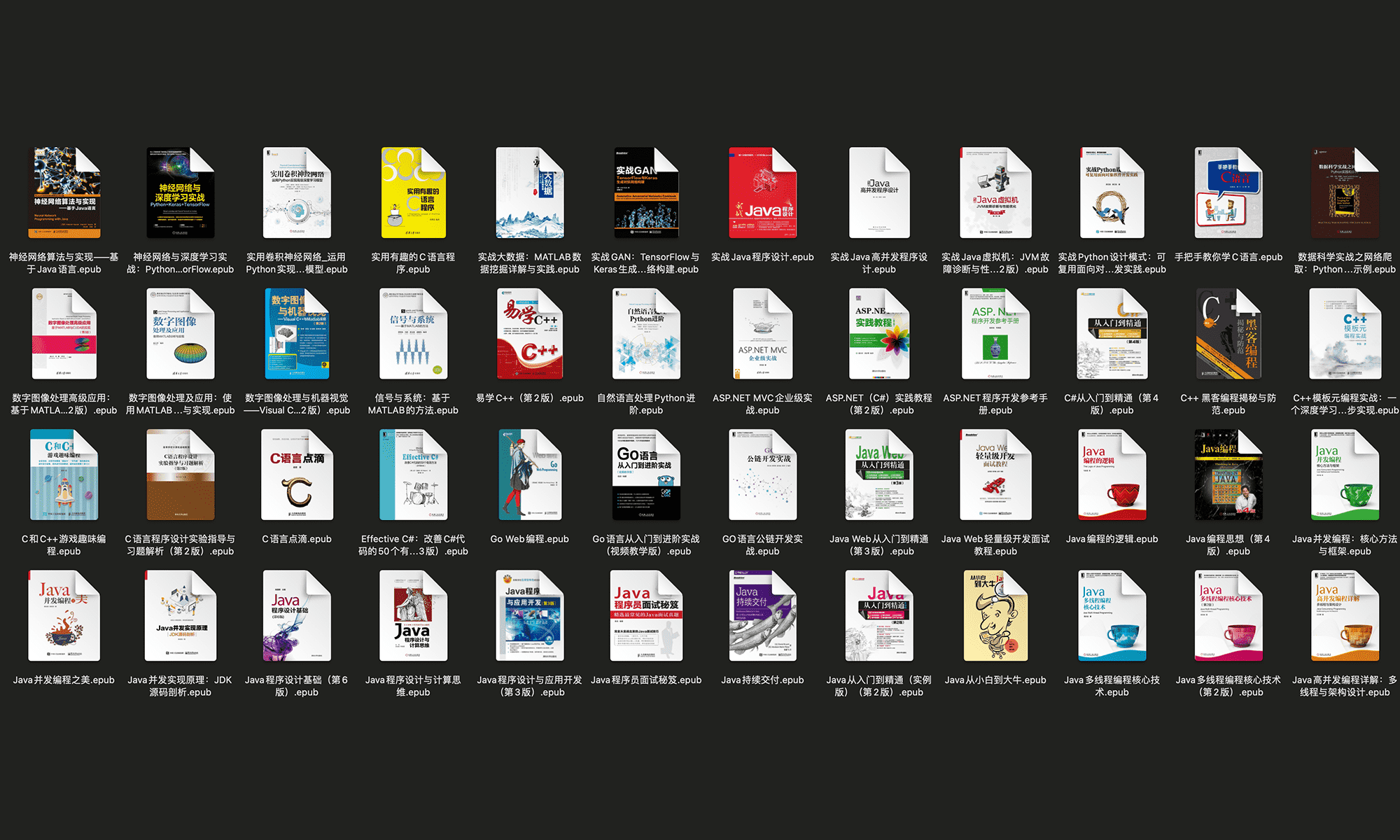Select 实用卷积神经网络 epub file icon
The width and height of the screenshot is (1400, 840).
[x=297, y=192]
